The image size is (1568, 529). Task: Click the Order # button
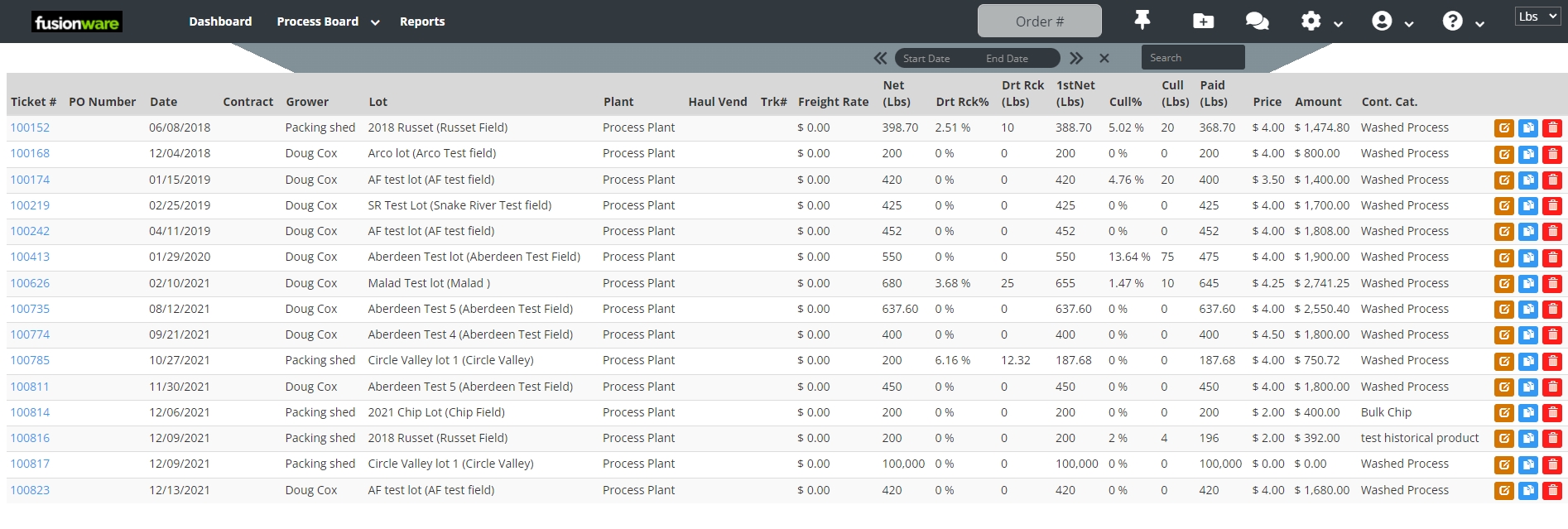coord(1039,22)
